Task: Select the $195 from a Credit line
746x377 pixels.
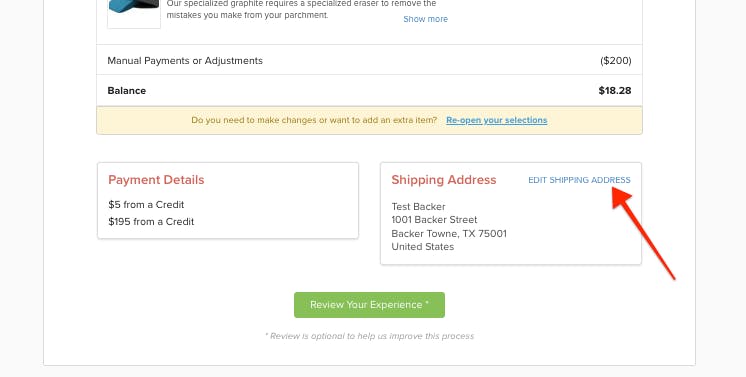Action: tap(151, 221)
